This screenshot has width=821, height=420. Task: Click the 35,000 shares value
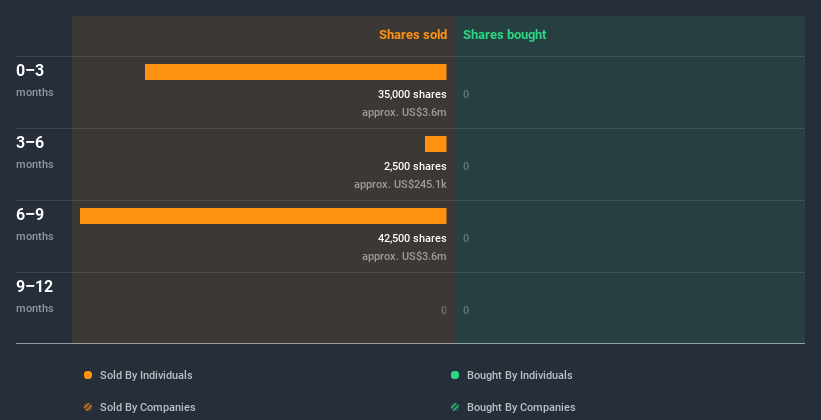click(412, 94)
